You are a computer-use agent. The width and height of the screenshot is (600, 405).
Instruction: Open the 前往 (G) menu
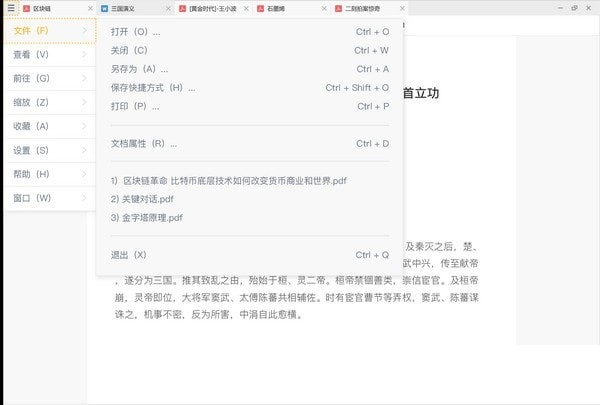click(x=50, y=78)
